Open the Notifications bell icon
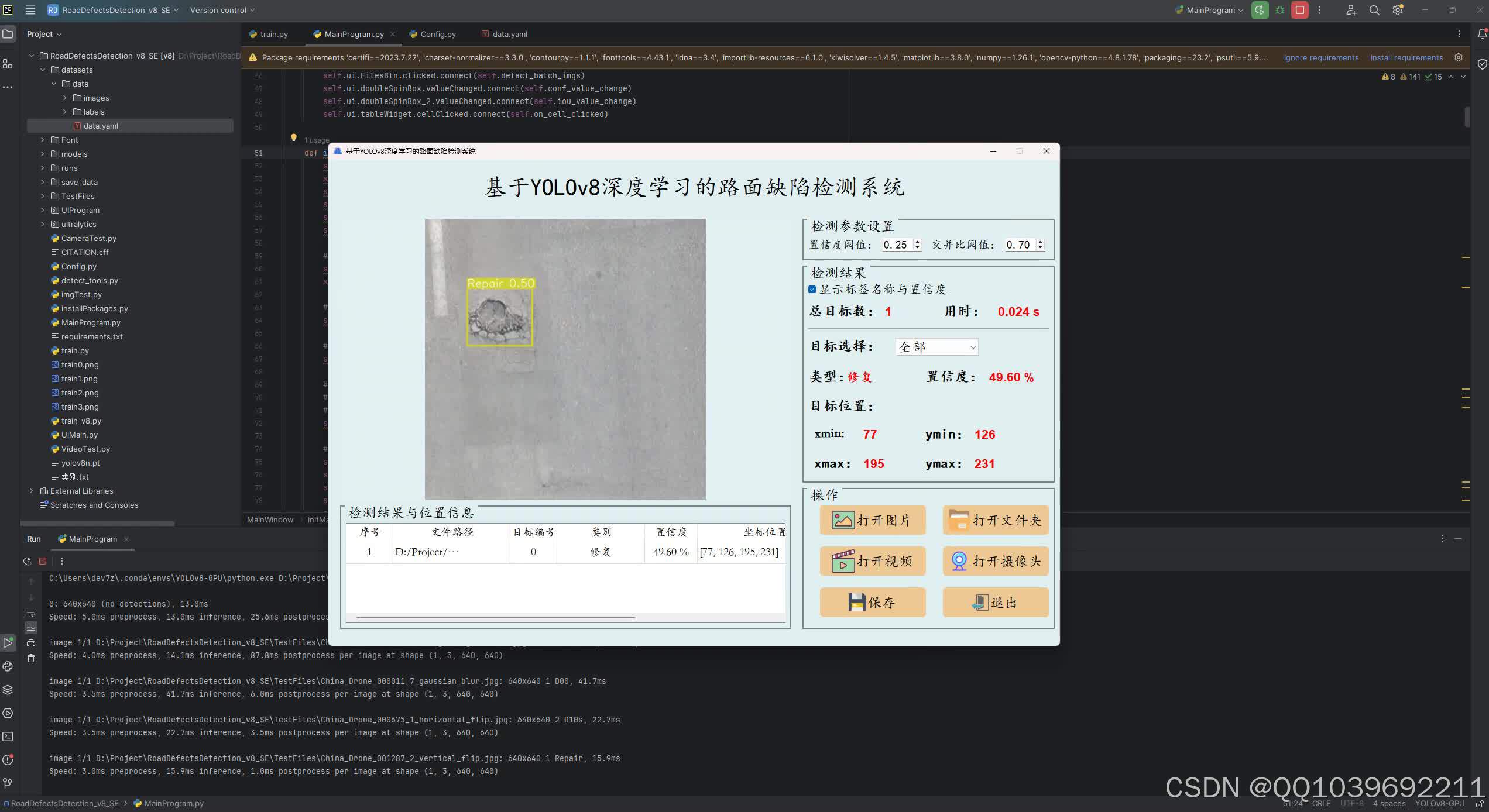1489x812 pixels. point(1482,34)
